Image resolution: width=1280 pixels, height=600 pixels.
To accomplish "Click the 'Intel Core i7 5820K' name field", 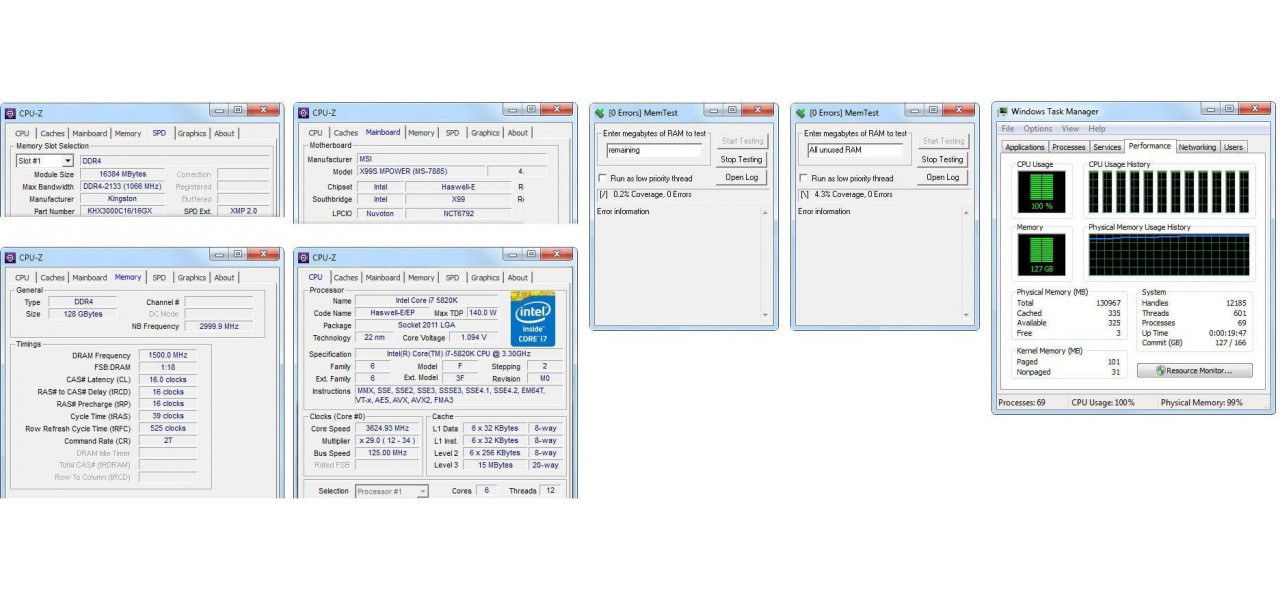I will [427, 301].
